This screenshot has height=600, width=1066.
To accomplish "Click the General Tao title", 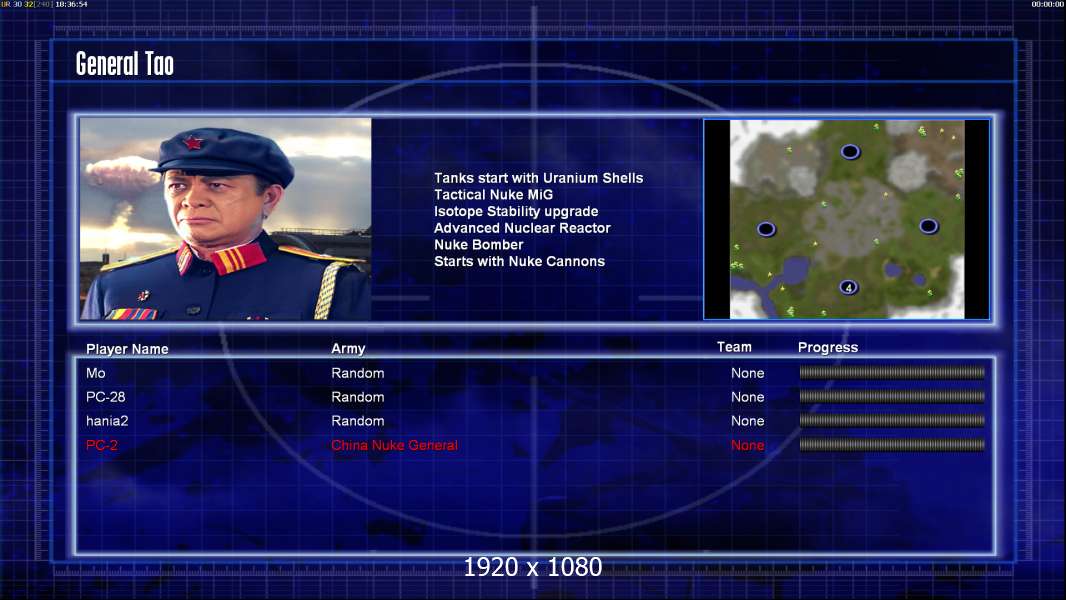I will click(x=124, y=64).
